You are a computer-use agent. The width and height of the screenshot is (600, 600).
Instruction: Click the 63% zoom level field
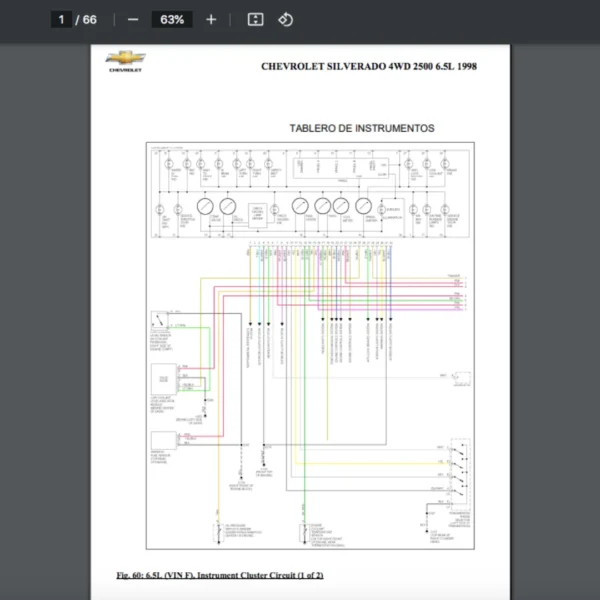tap(171, 19)
